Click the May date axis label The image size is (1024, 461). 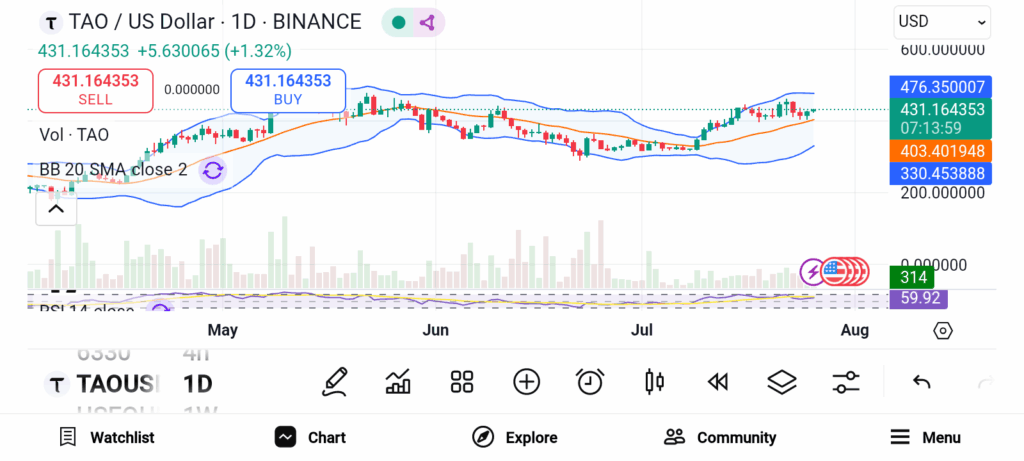pos(223,330)
